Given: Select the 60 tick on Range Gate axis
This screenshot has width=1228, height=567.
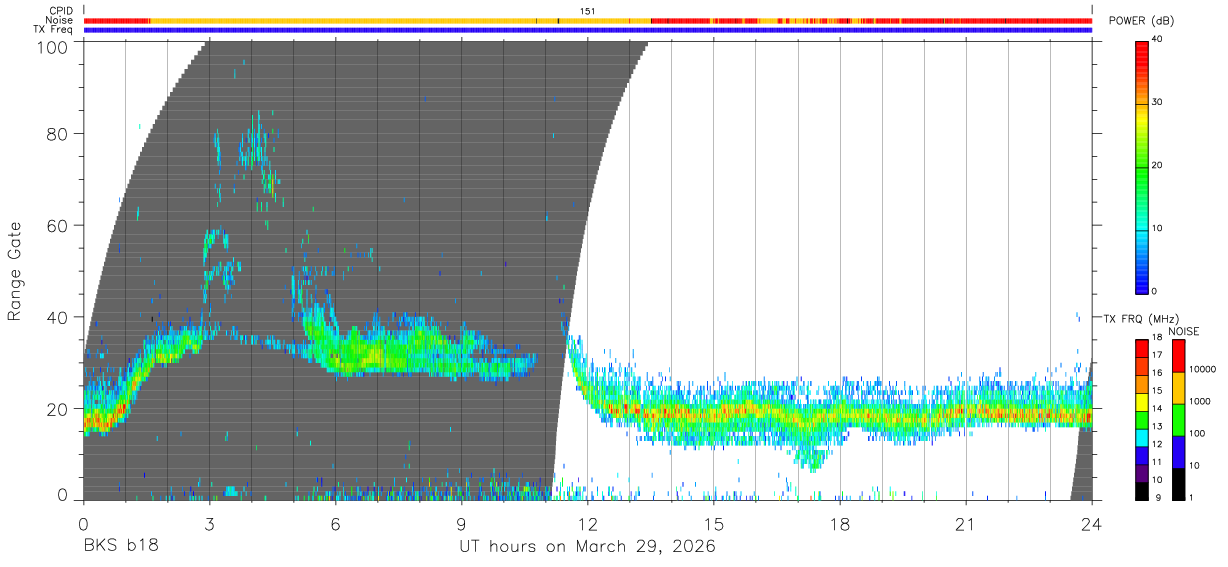Looking at the screenshot, I should pyautogui.click(x=57, y=226).
